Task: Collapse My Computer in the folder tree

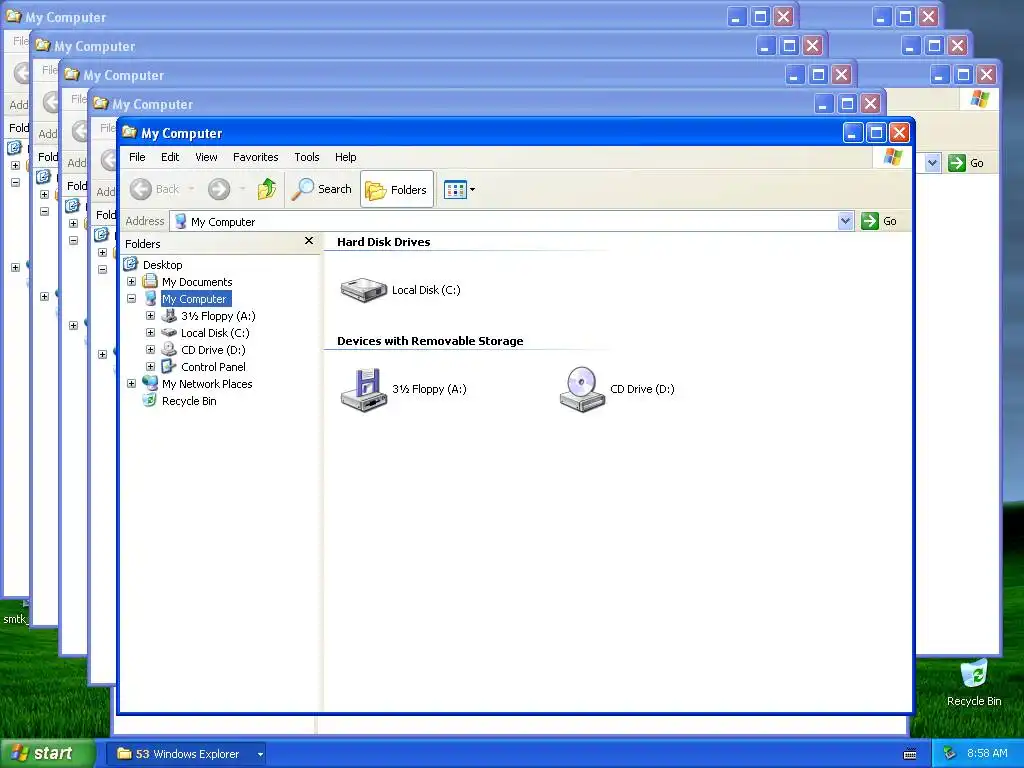Action: pos(131,298)
